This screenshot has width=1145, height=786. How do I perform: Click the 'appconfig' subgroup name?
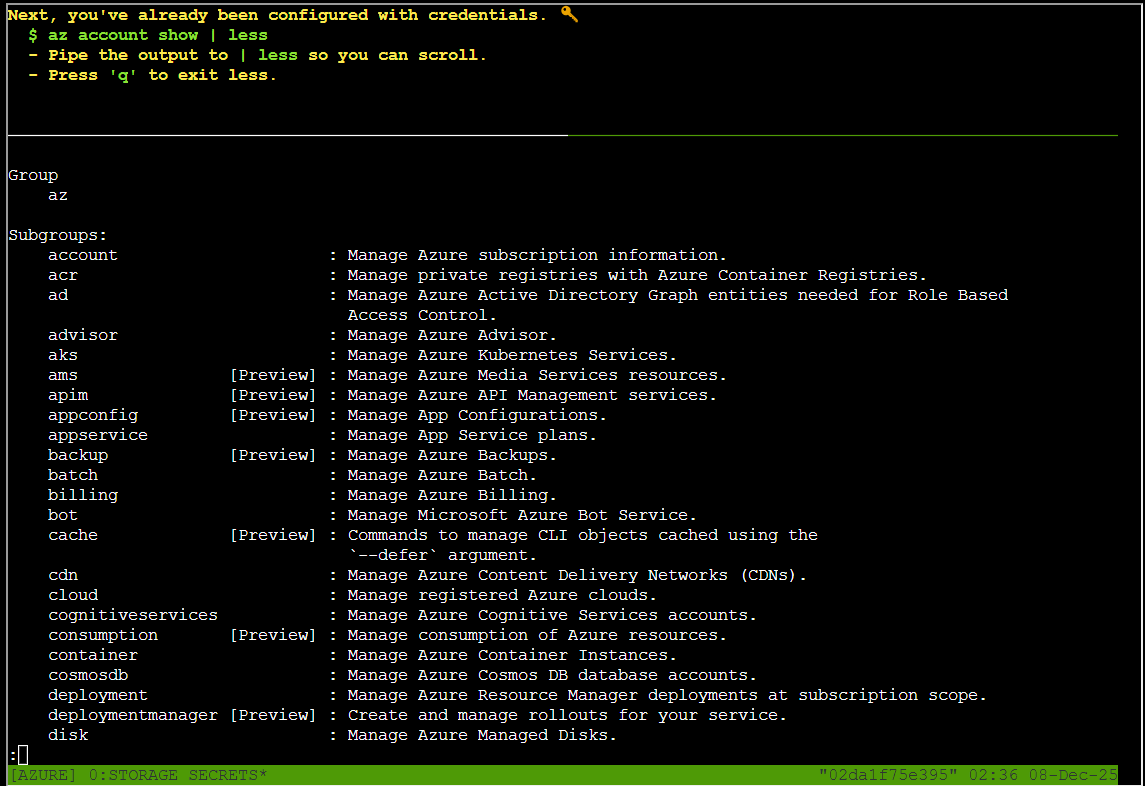tap(93, 415)
